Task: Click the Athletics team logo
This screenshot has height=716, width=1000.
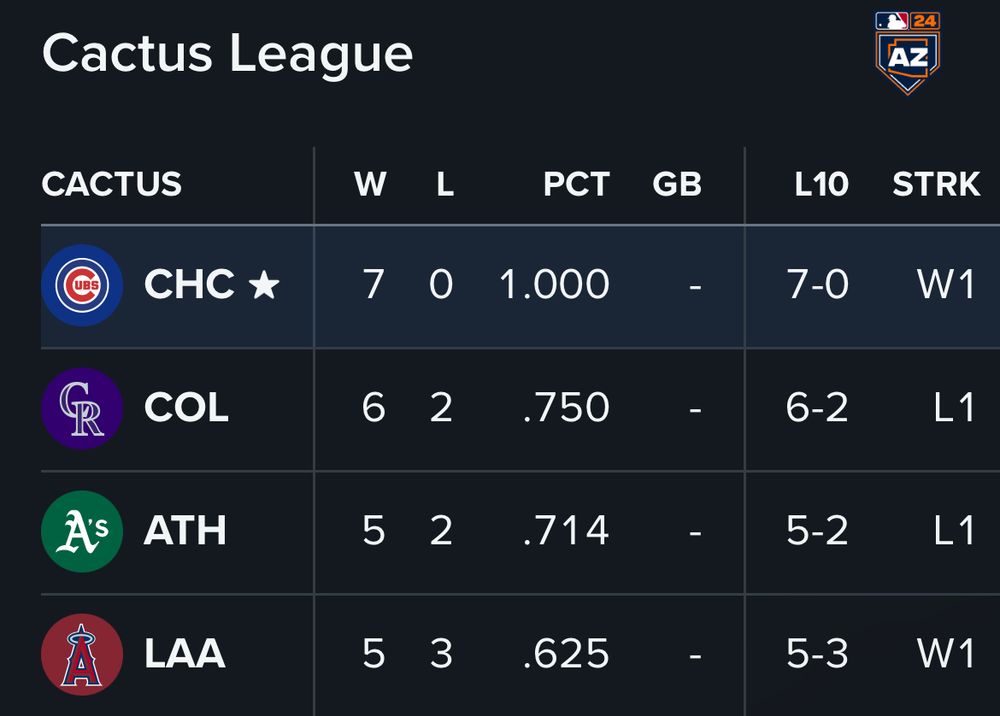Action: pyautogui.click(x=82, y=531)
